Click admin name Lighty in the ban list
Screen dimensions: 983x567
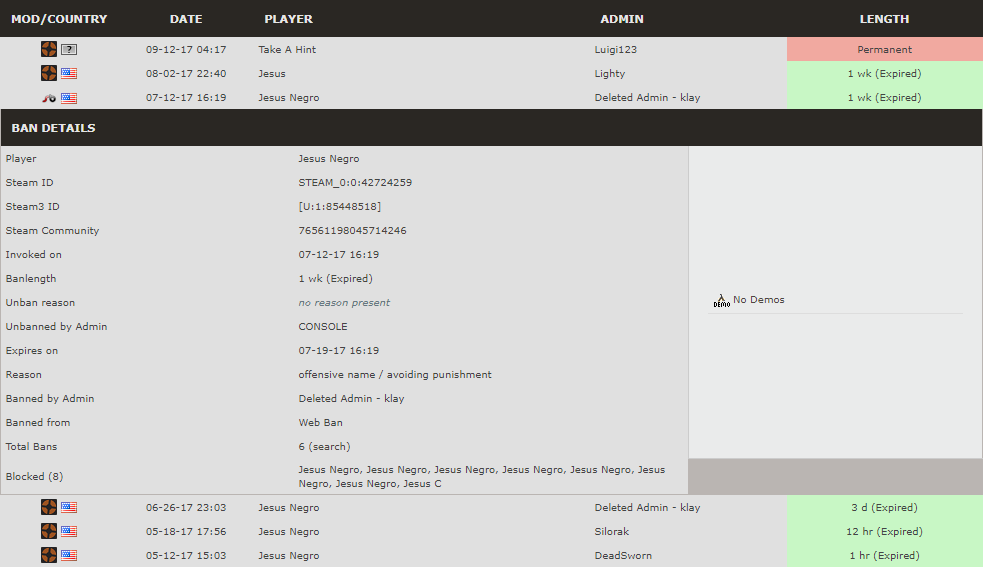pos(609,74)
